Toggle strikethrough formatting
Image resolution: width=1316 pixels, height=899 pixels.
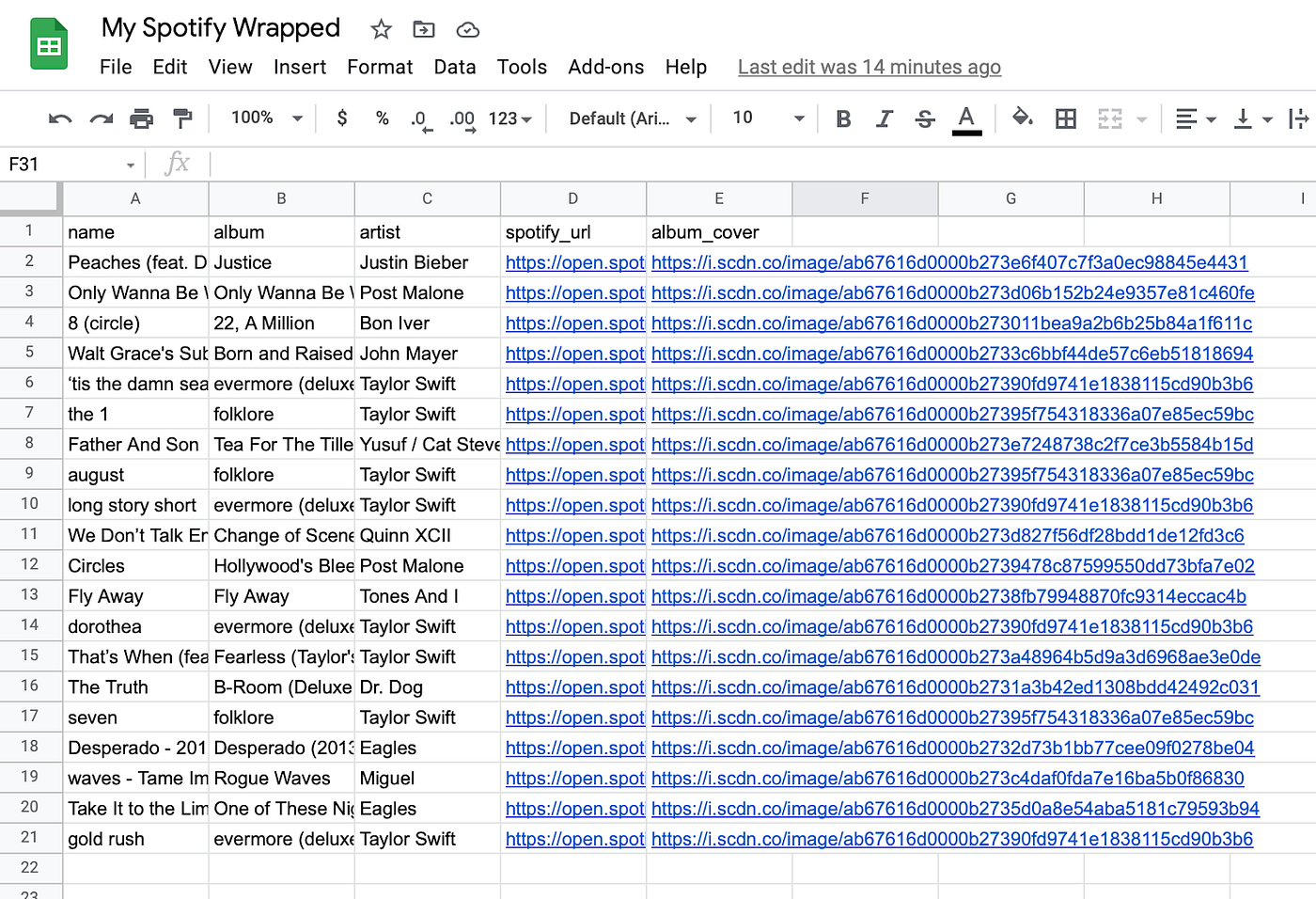(x=925, y=118)
